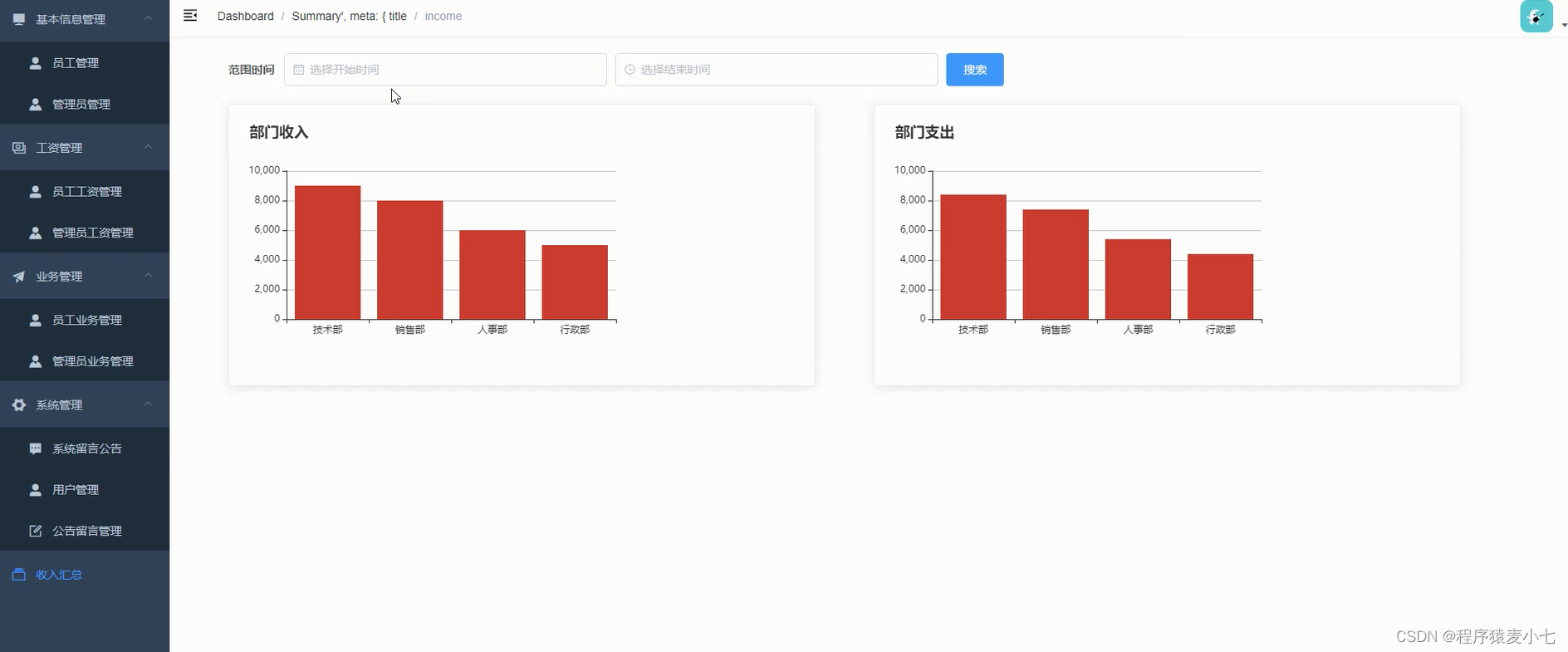Viewport: 1568px width, 652px height.
Task: Click the 选择结束时间 end time field
Action: 777,70
